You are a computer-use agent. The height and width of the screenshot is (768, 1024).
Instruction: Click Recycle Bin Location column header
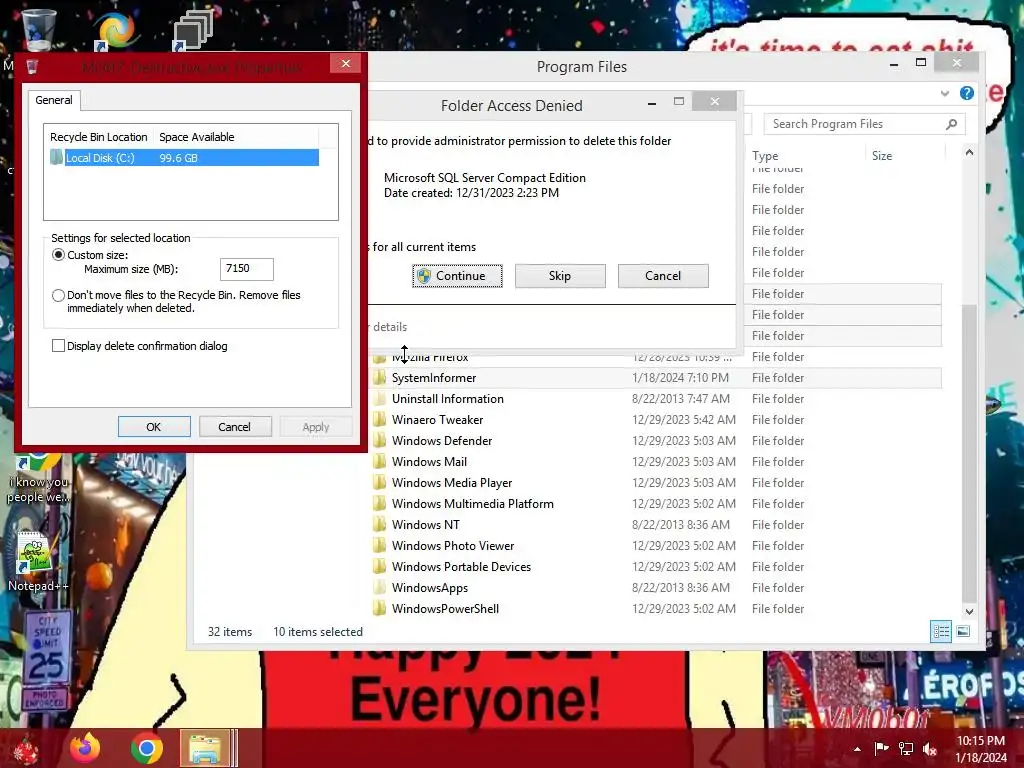point(99,137)
